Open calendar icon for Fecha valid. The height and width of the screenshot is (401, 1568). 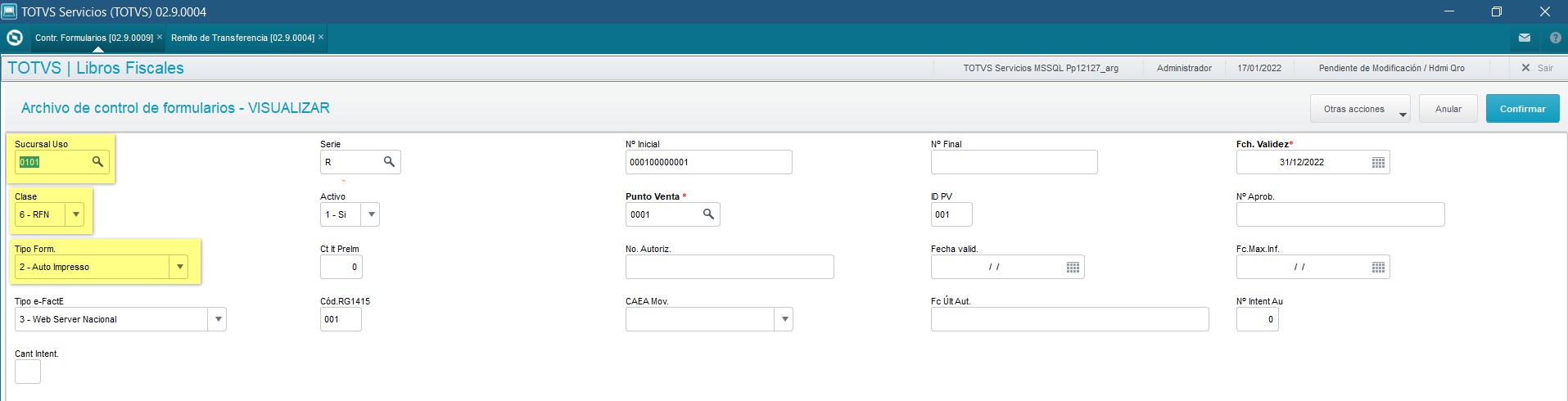tap(1073, 267)
